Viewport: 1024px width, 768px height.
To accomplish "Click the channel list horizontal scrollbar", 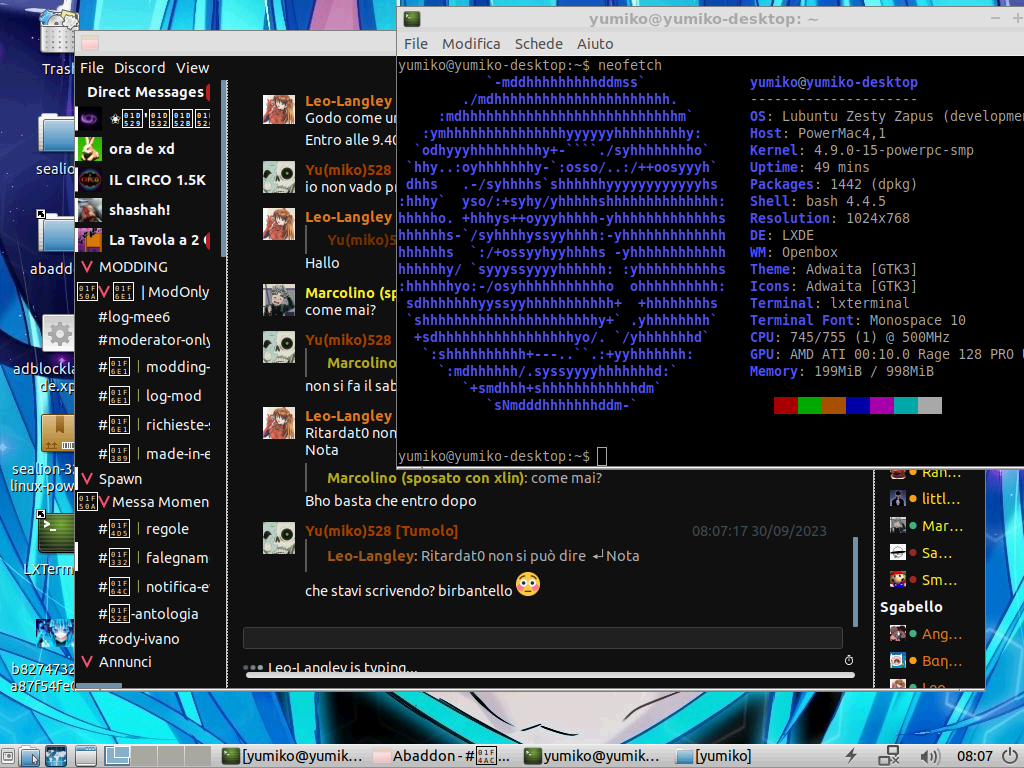I will coord(99,686).
